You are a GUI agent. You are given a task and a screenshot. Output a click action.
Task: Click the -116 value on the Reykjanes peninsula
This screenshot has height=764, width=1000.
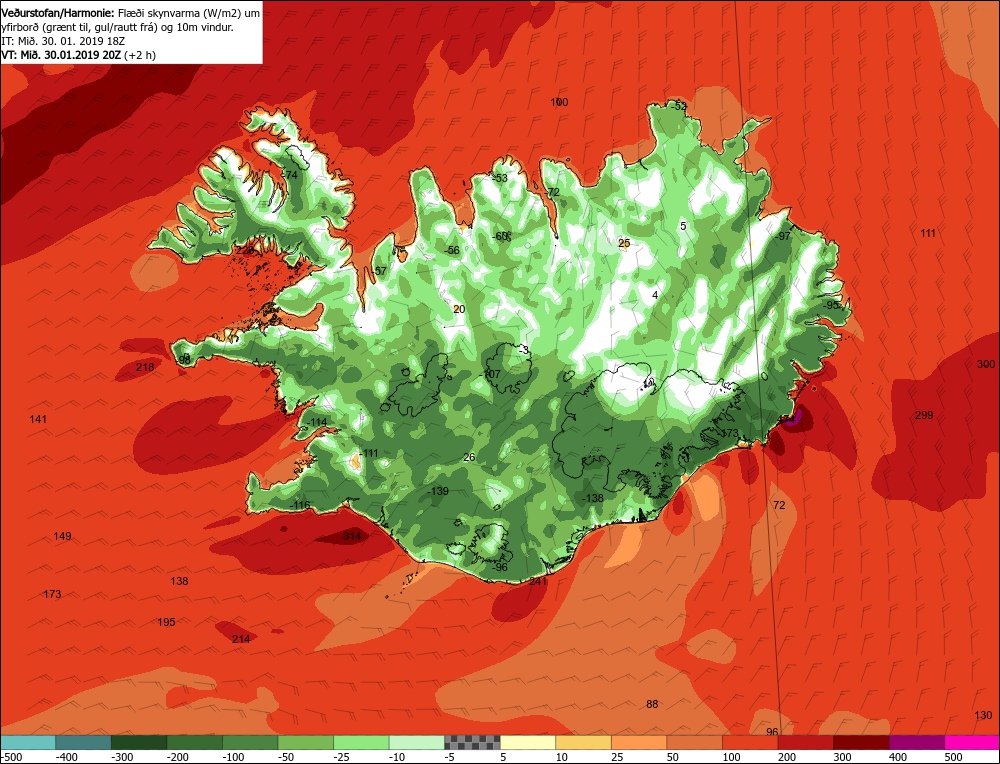(x=299, y=505)
